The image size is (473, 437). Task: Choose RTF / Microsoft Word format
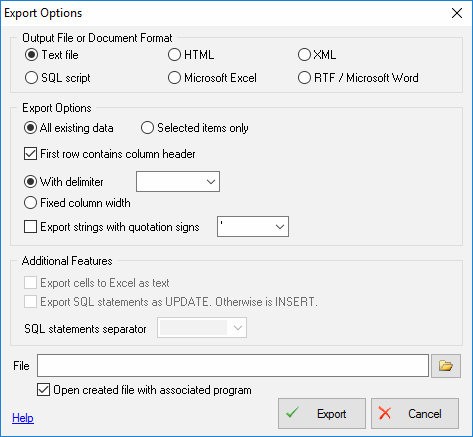(358, 78)
